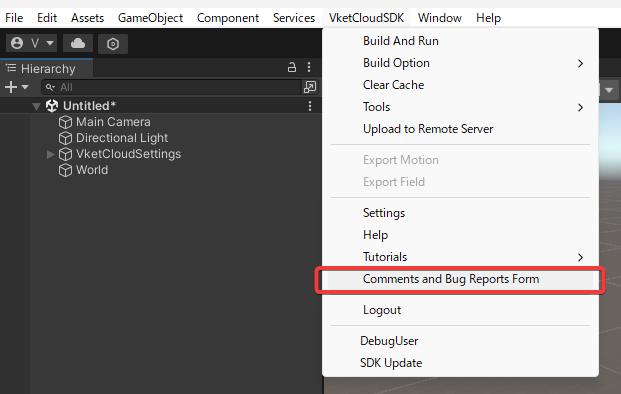The height and width of the screenshot is (394, 621).
Task: Click the scene search popup icon
Action: click(310, 87)
